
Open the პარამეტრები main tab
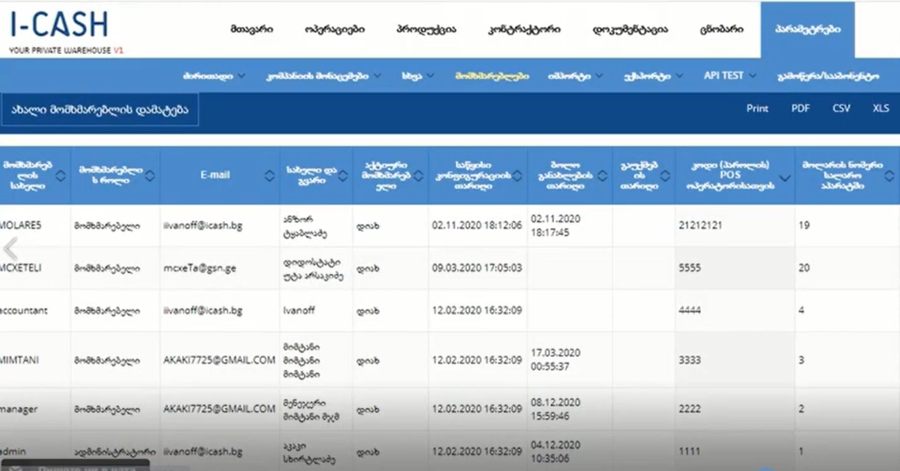807,29
